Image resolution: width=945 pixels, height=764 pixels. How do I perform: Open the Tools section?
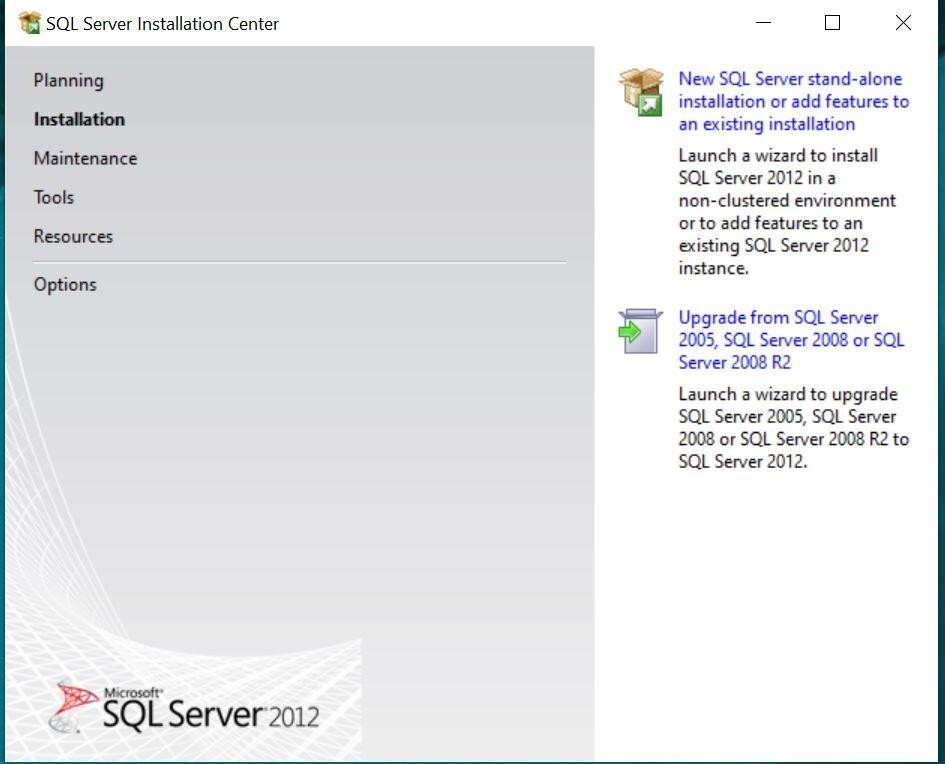54,197
